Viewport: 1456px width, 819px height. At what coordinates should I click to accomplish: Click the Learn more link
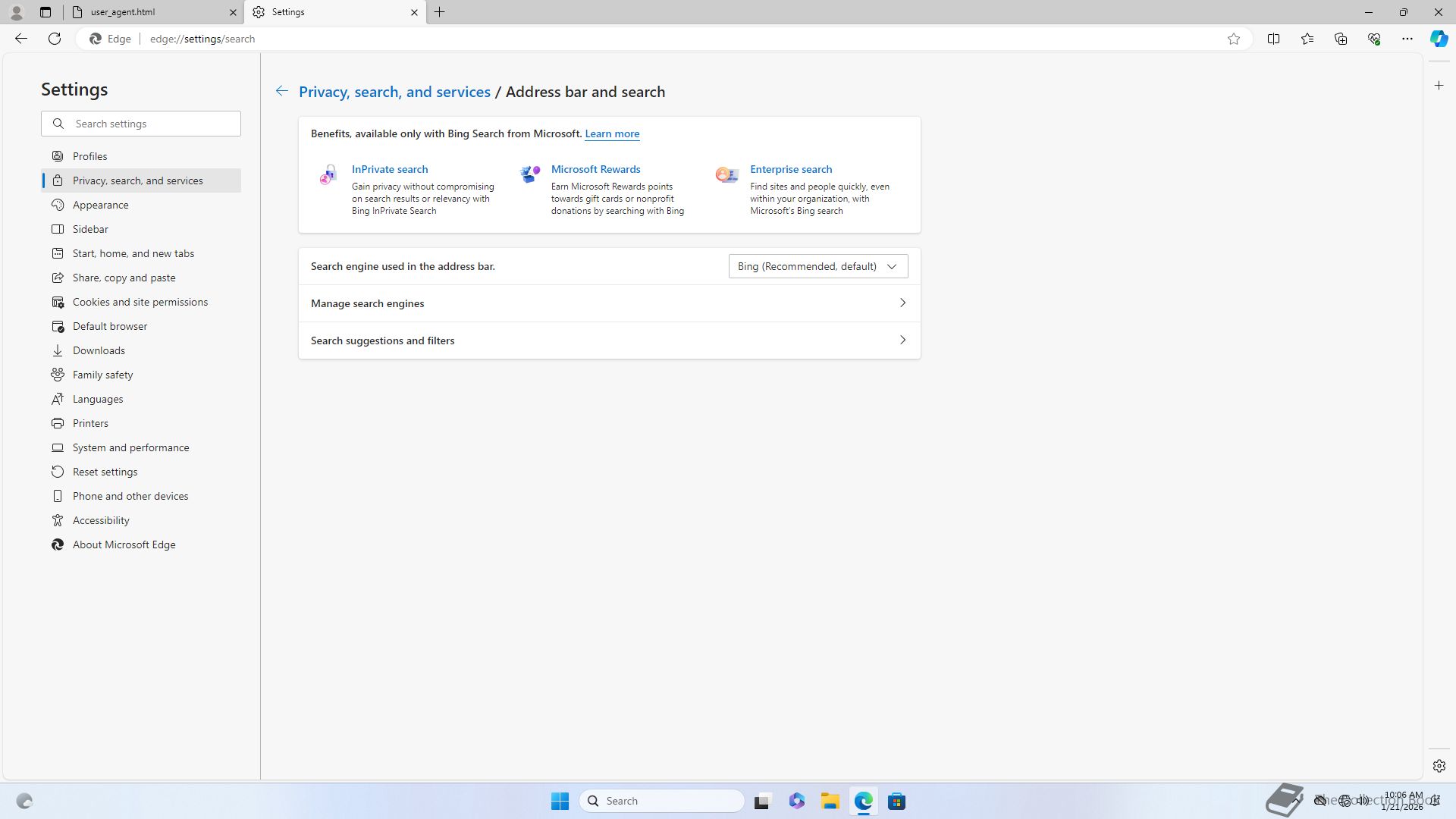pos(611,133)
